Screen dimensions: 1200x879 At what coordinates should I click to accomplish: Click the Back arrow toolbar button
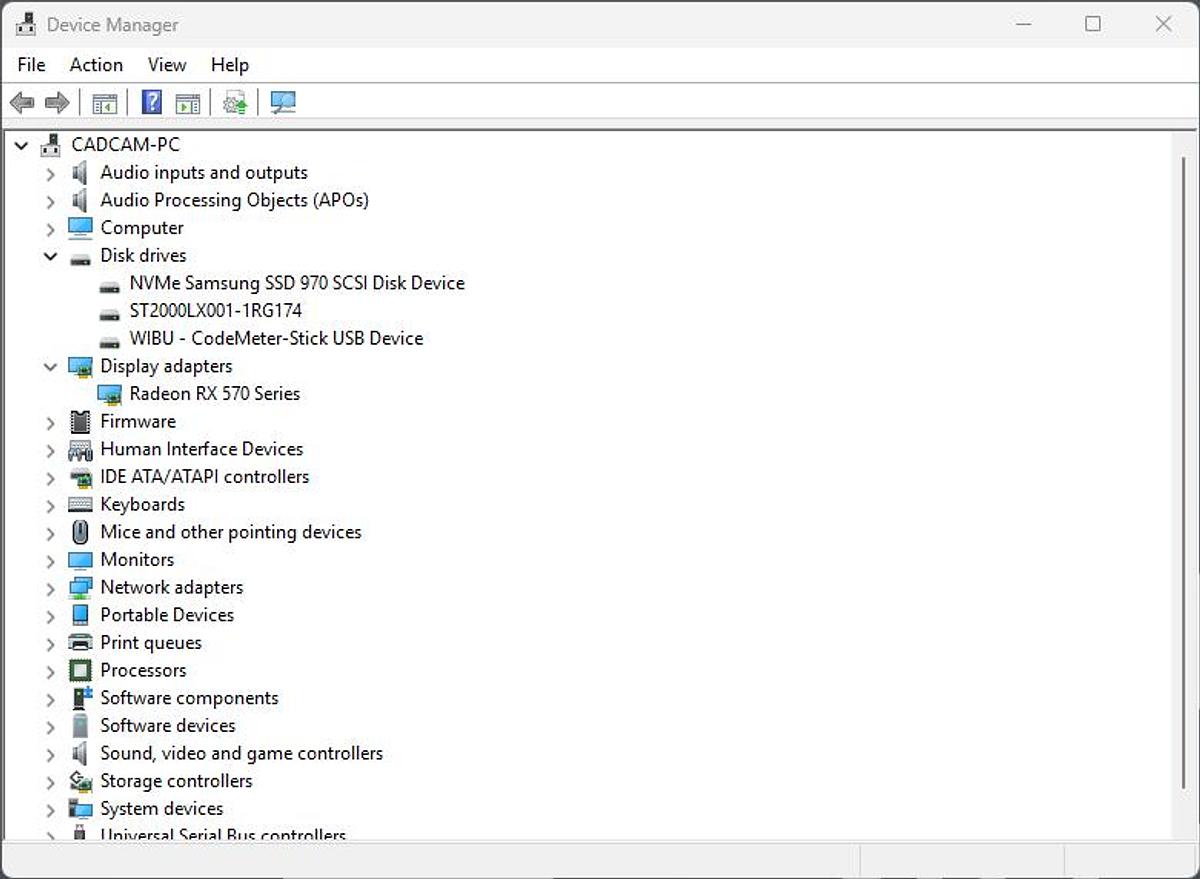coord(22,103)
